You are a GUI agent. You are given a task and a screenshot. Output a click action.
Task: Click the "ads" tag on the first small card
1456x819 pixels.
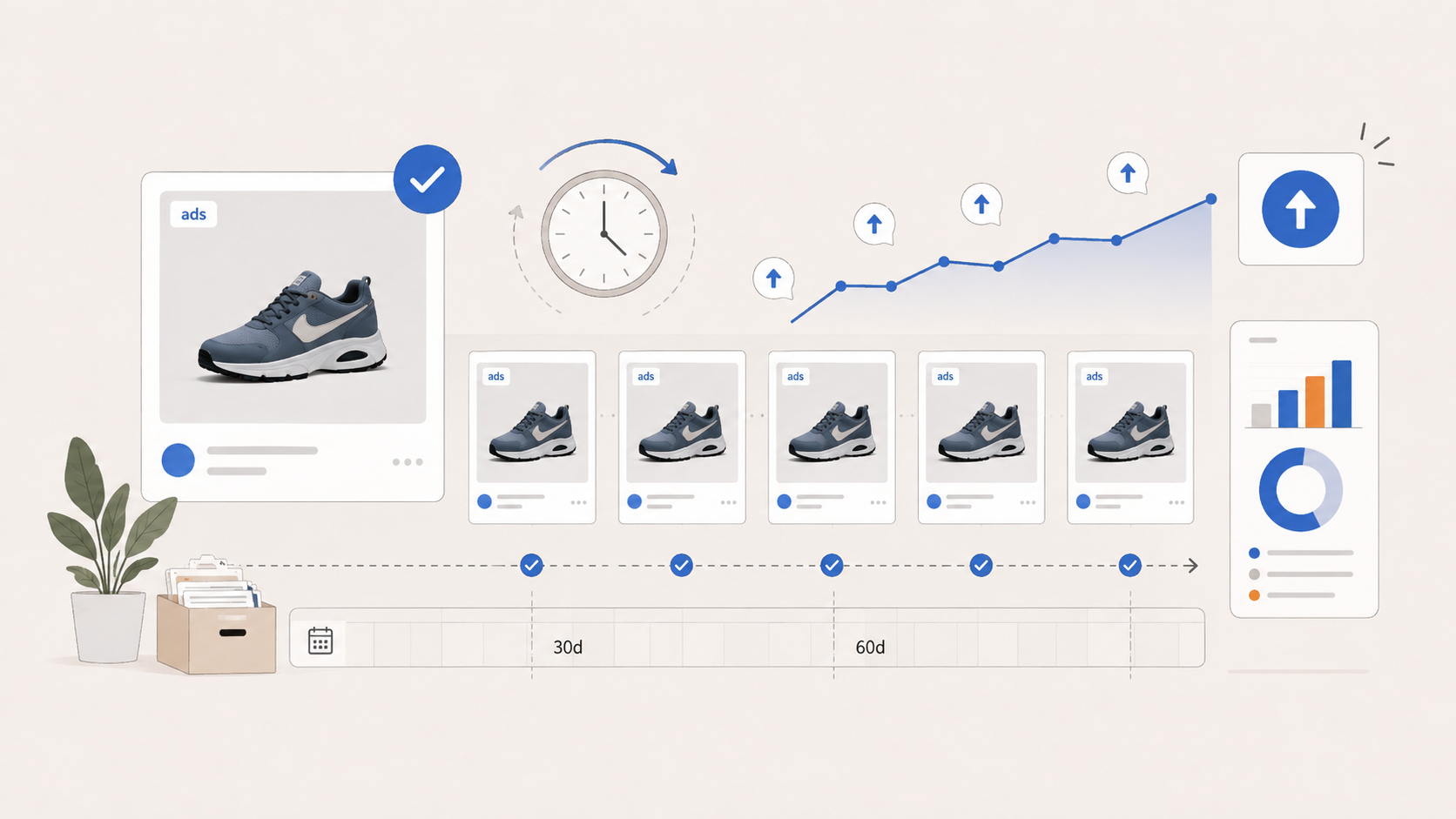495,376
